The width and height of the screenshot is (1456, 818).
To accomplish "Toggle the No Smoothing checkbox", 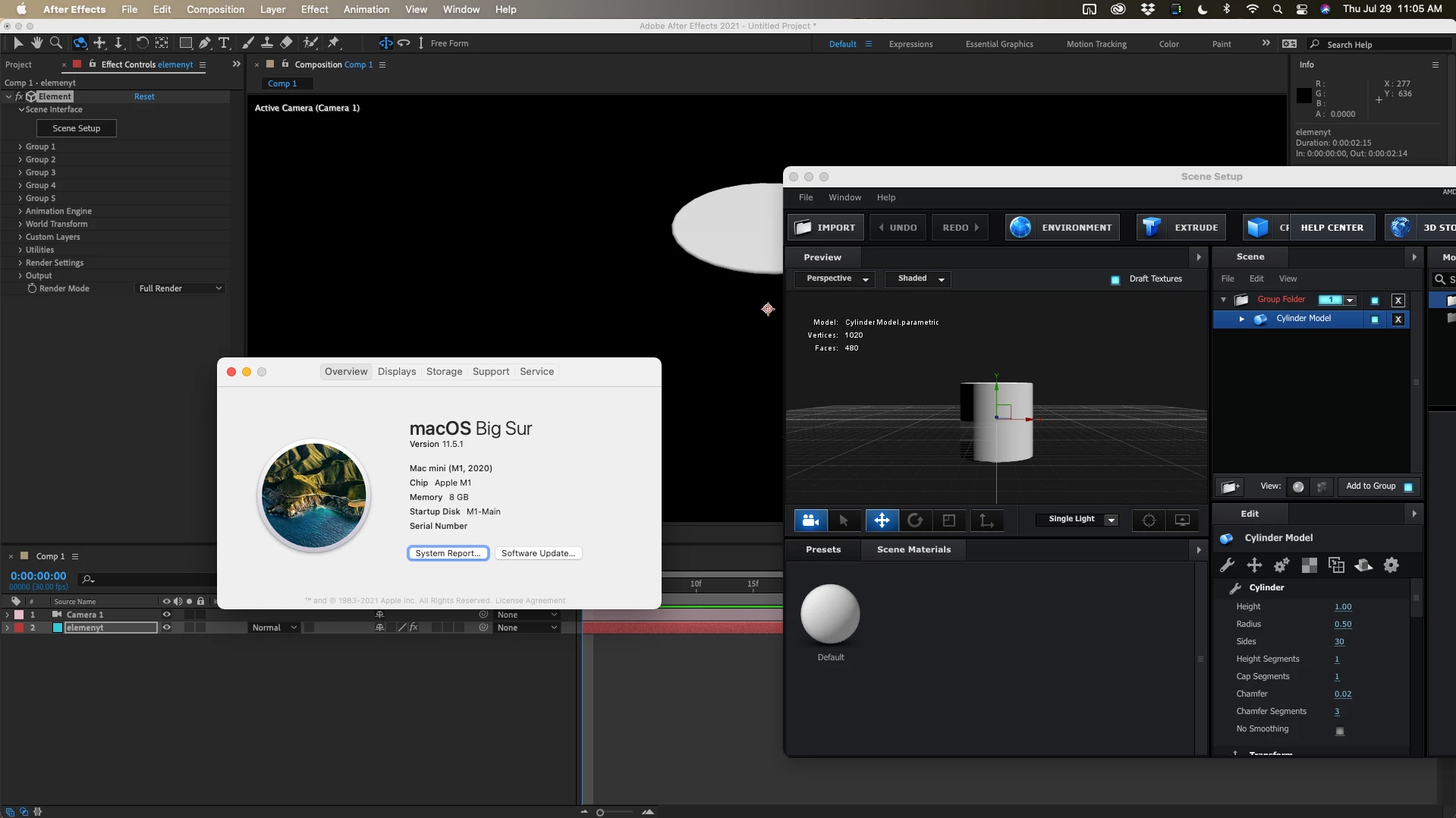I will [1340, 731].
